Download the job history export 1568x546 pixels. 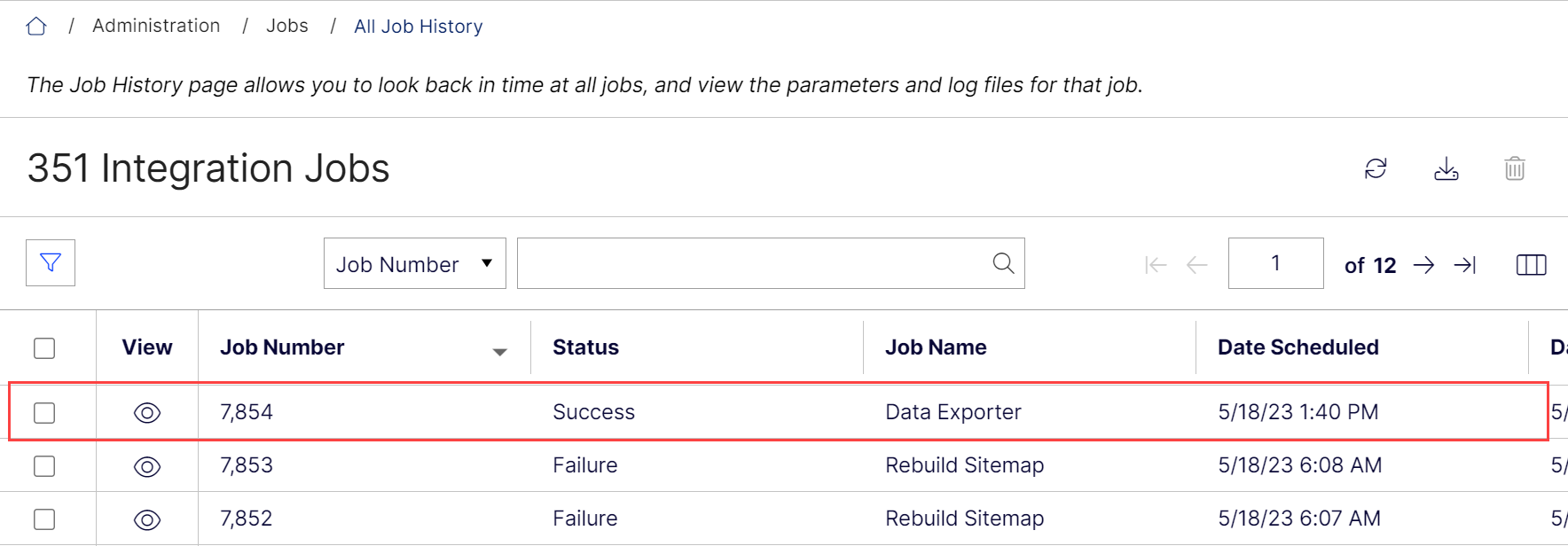point(1446,168)
